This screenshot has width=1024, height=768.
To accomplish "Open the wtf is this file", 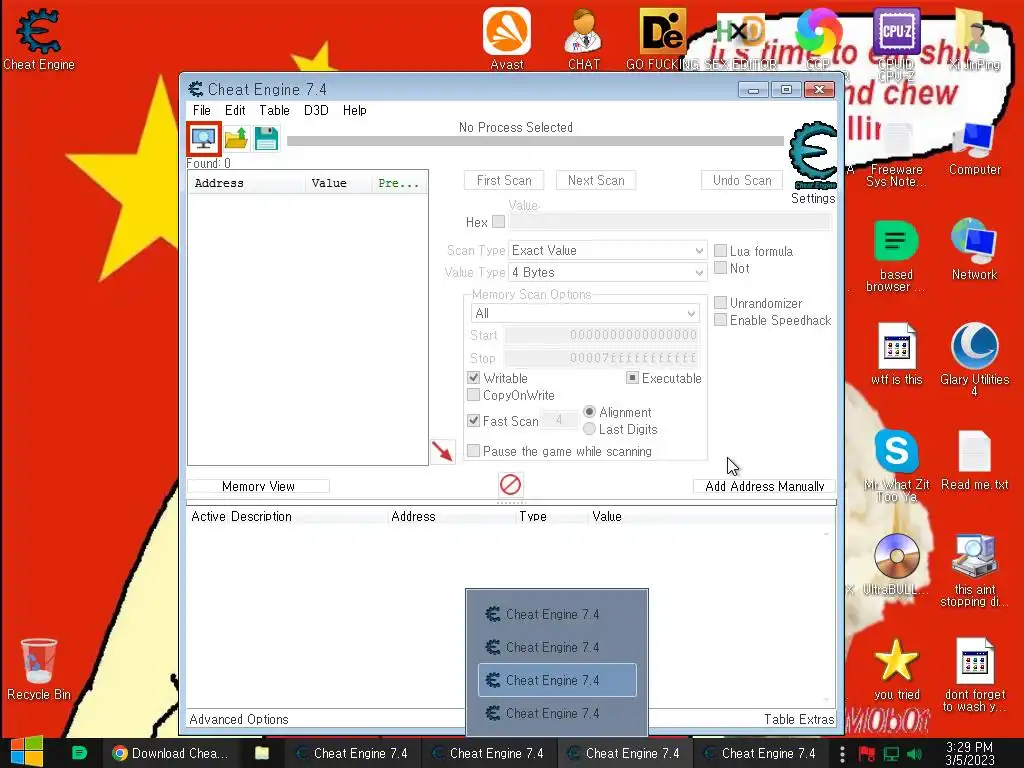I will click(x=897, y=354).
